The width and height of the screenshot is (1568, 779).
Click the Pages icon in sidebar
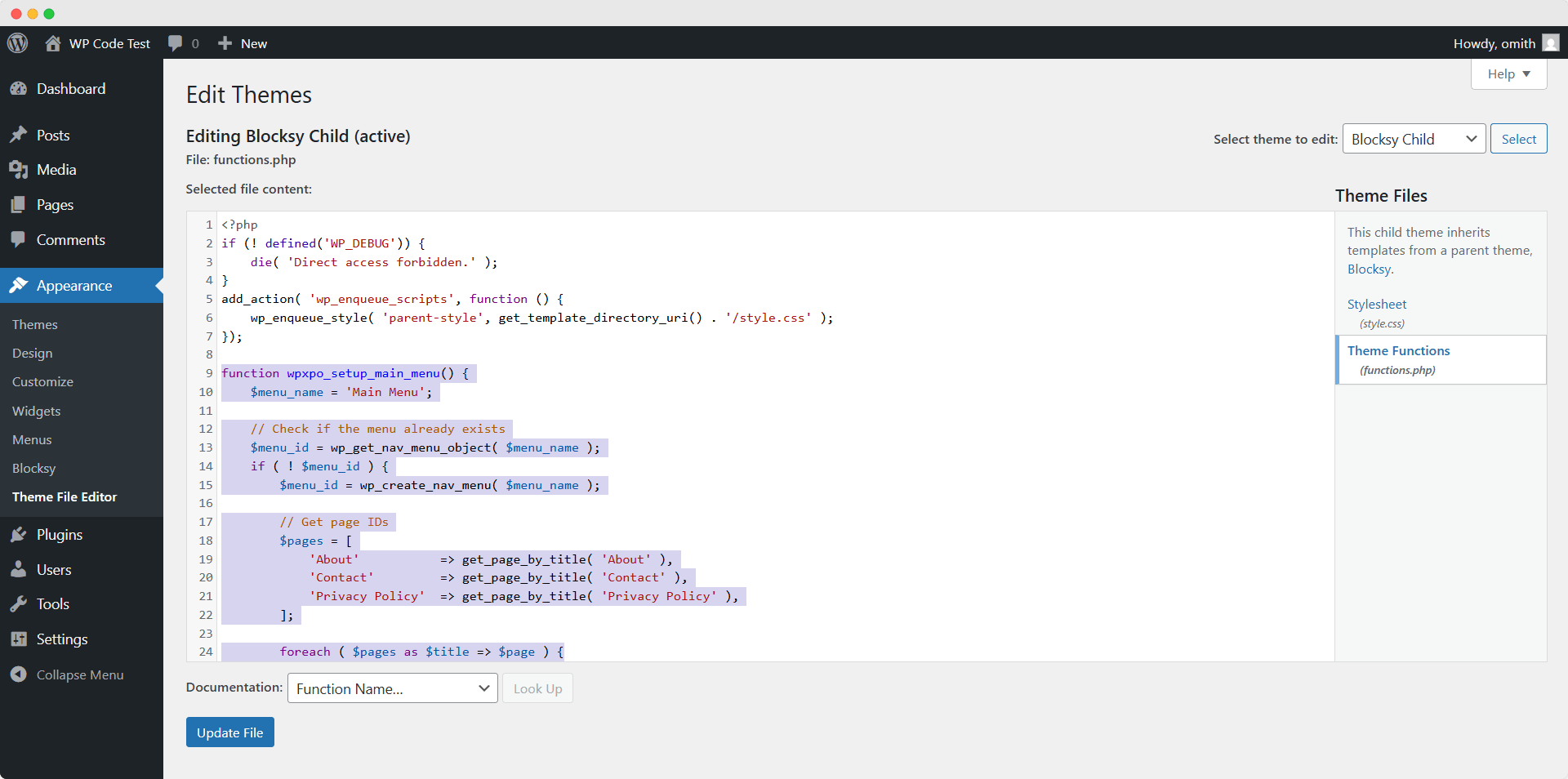(18, 205)
